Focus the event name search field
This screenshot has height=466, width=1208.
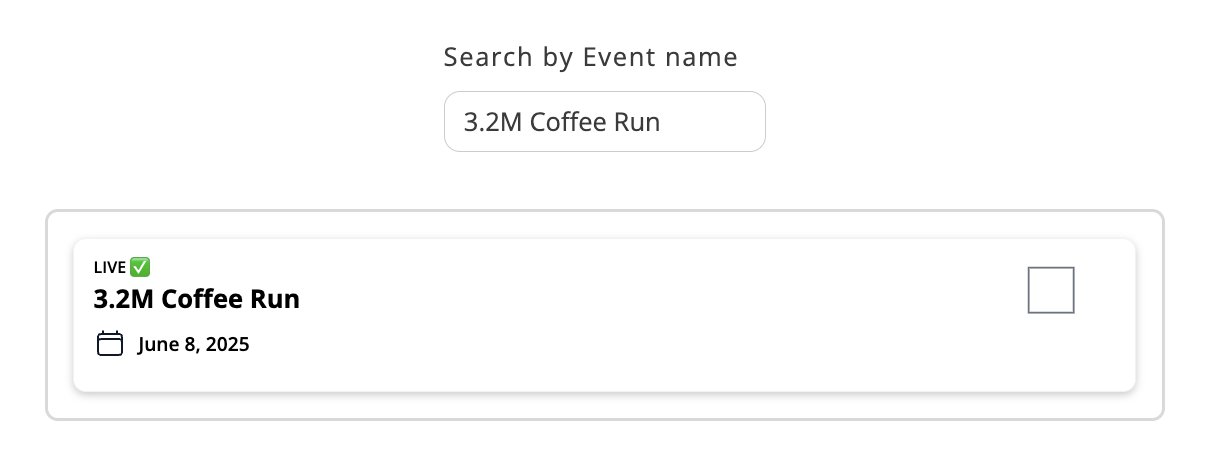coord(604,122)
